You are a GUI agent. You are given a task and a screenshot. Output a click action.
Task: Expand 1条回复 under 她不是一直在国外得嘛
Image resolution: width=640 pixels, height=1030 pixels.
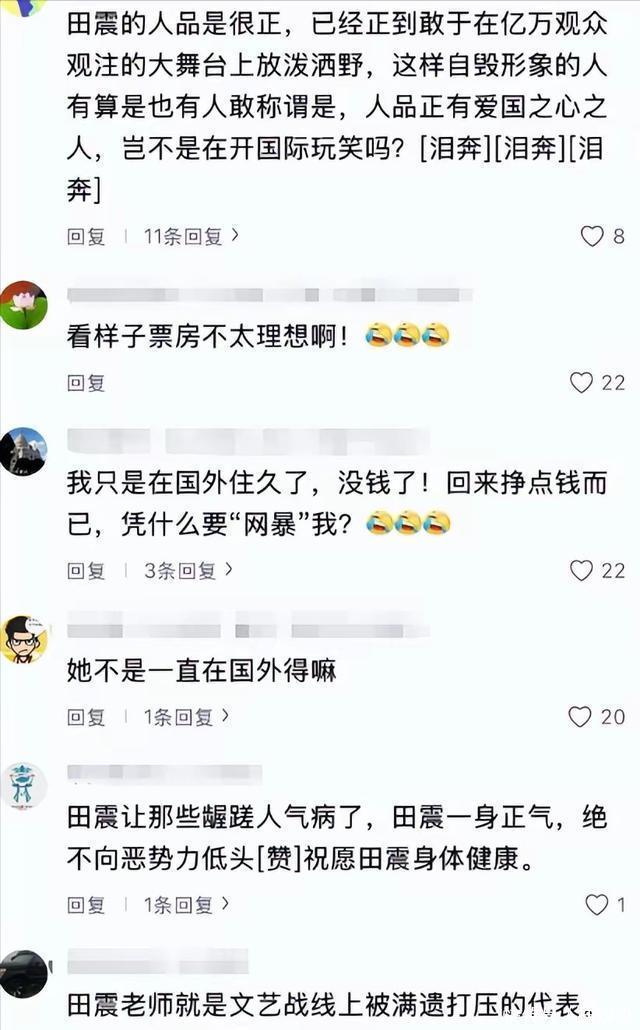pos(187,717)
